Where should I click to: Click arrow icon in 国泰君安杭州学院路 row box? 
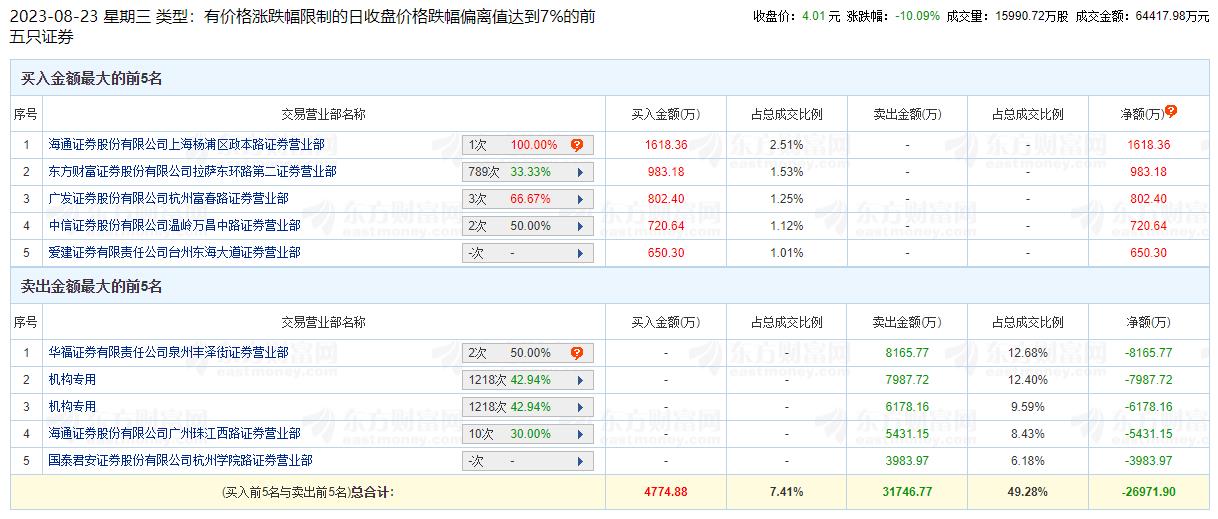(579, 461)
